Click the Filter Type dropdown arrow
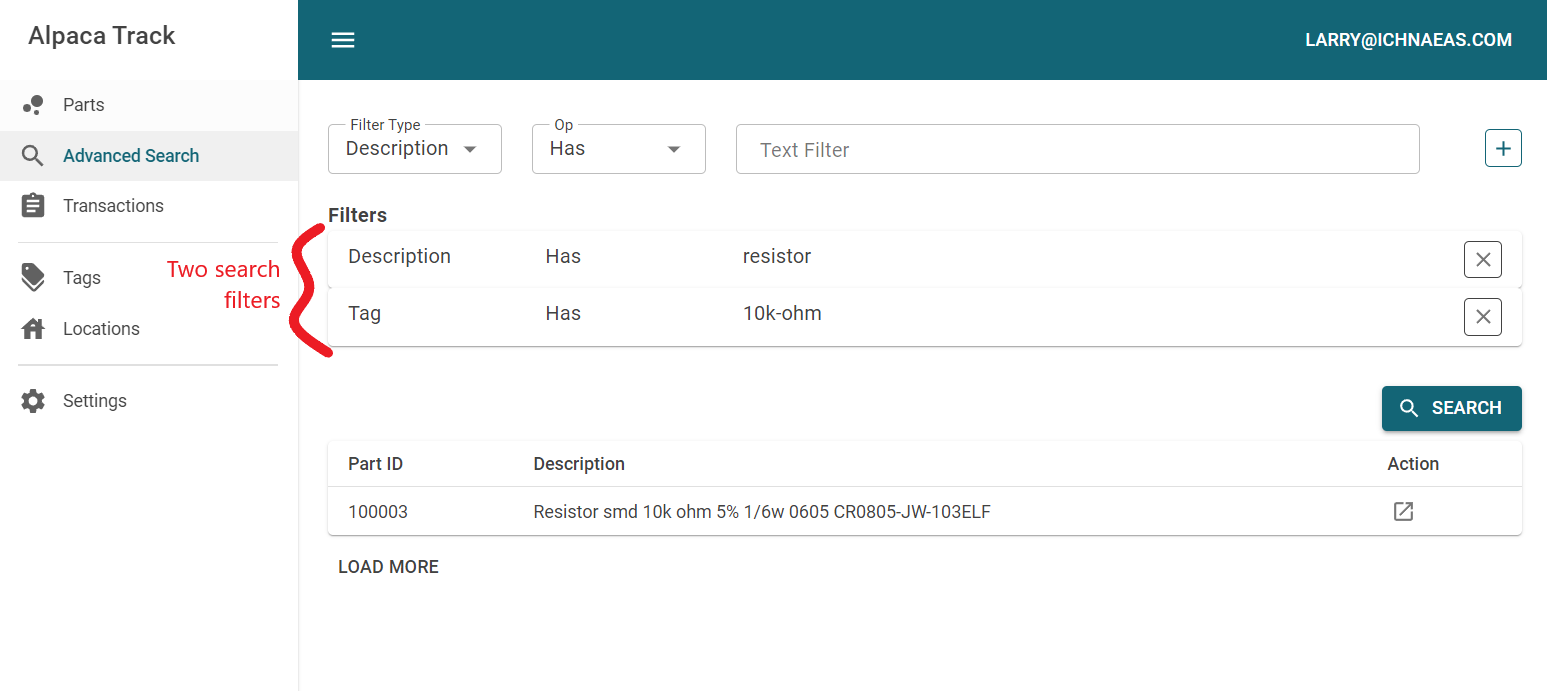The image size is (1547, 691). [x=470, y=149]
